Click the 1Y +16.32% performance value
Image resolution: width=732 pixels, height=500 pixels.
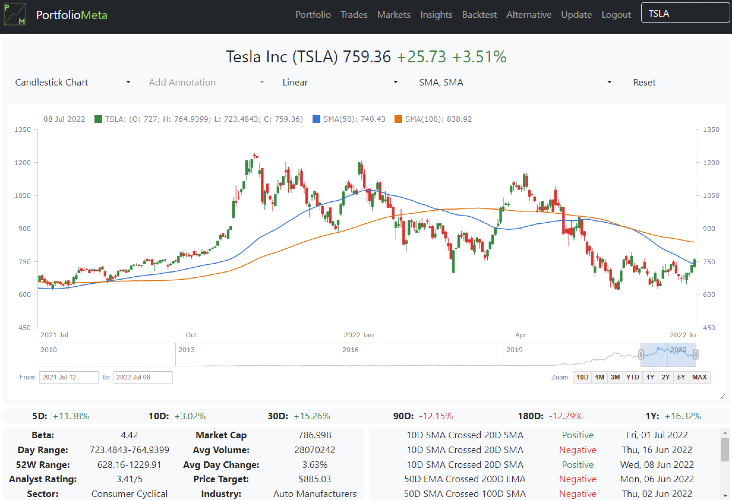point(682,415)
